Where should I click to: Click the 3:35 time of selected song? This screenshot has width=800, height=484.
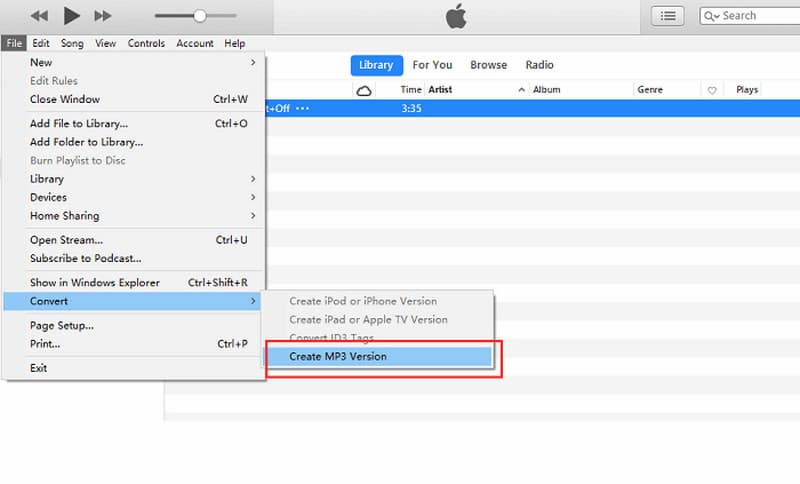(x=411, y=108)
